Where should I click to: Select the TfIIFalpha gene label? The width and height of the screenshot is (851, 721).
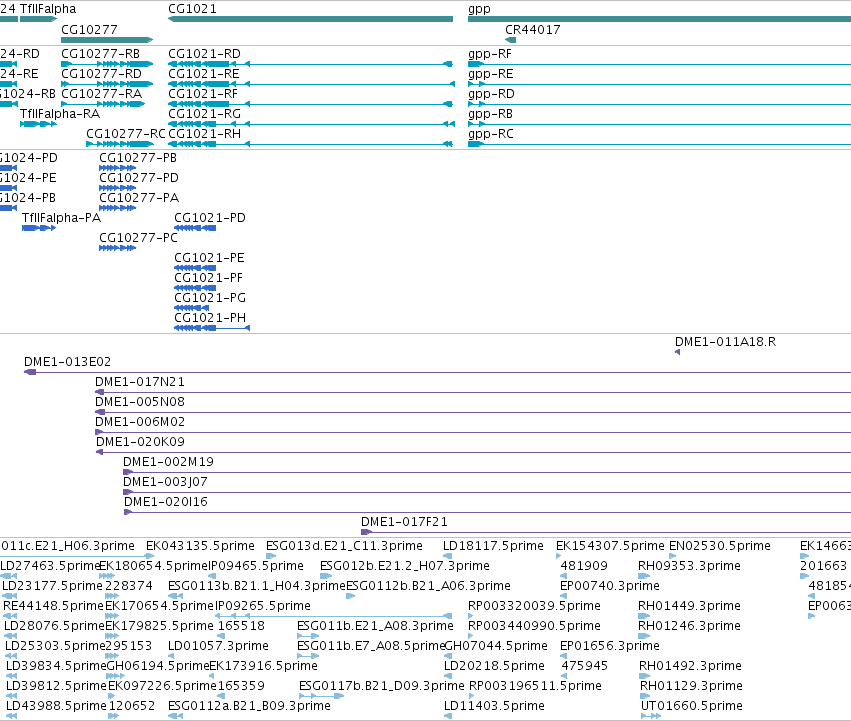point(48,9)
